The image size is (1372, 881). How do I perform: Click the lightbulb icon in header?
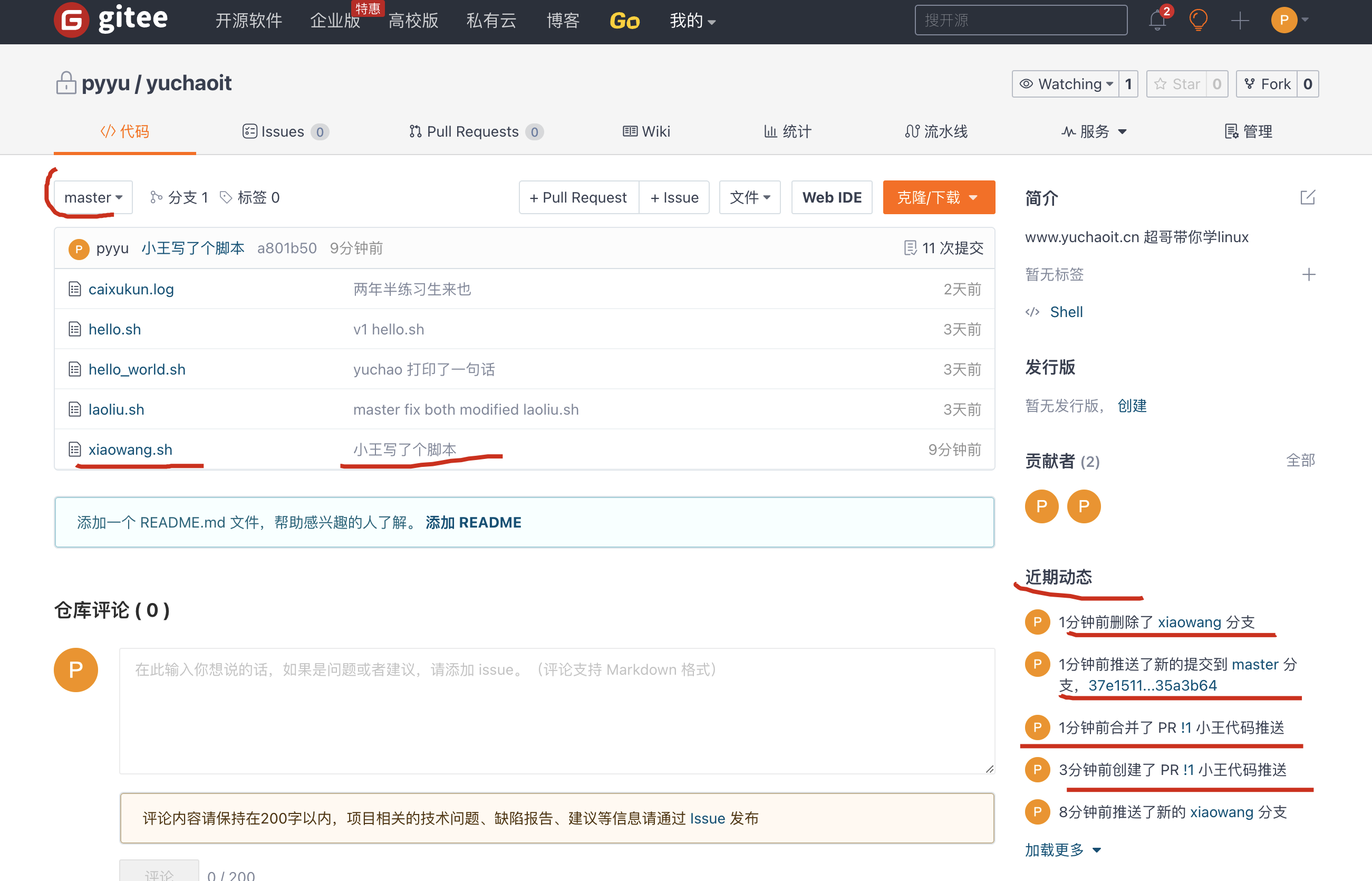(x=1198, y=21)
